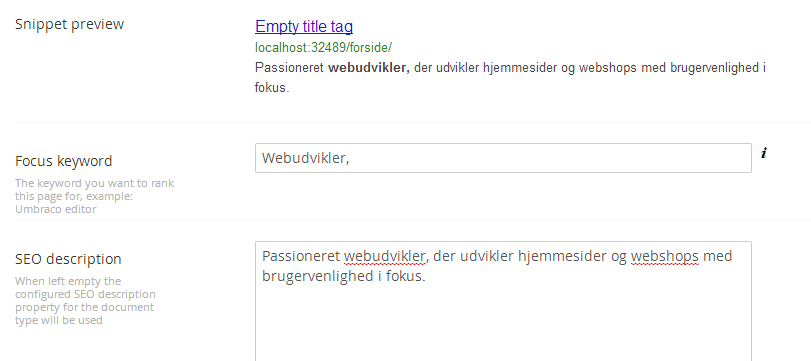Place cursor on misspelled "webudvikler" in SEO description
Viewport: 811px width, 361px height.
(x=386, y=257)
